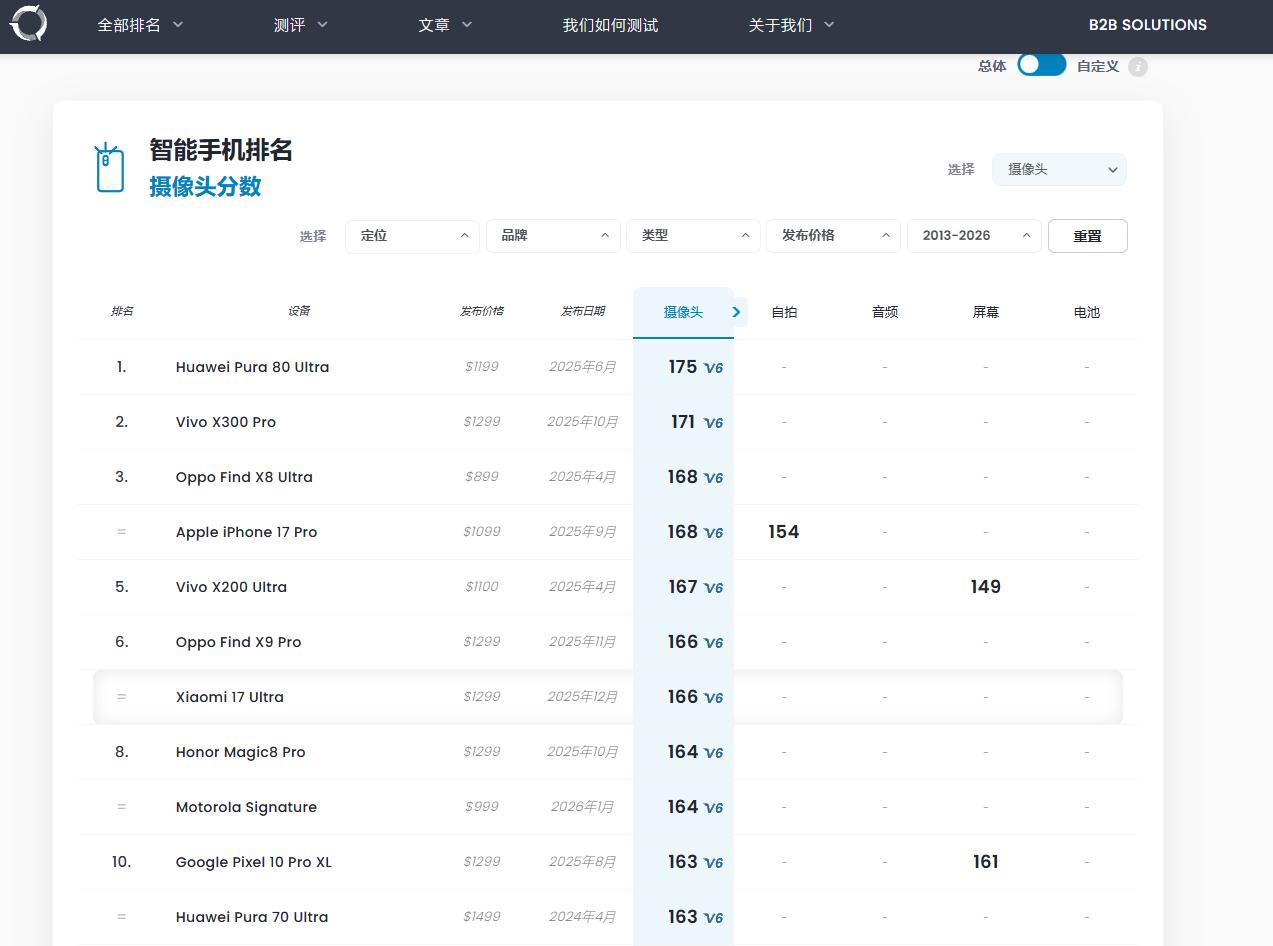This screenshot has height=946, width=1273.
Task: Open the 摄像头 selection dropdown
Action: coord(1058,170)
